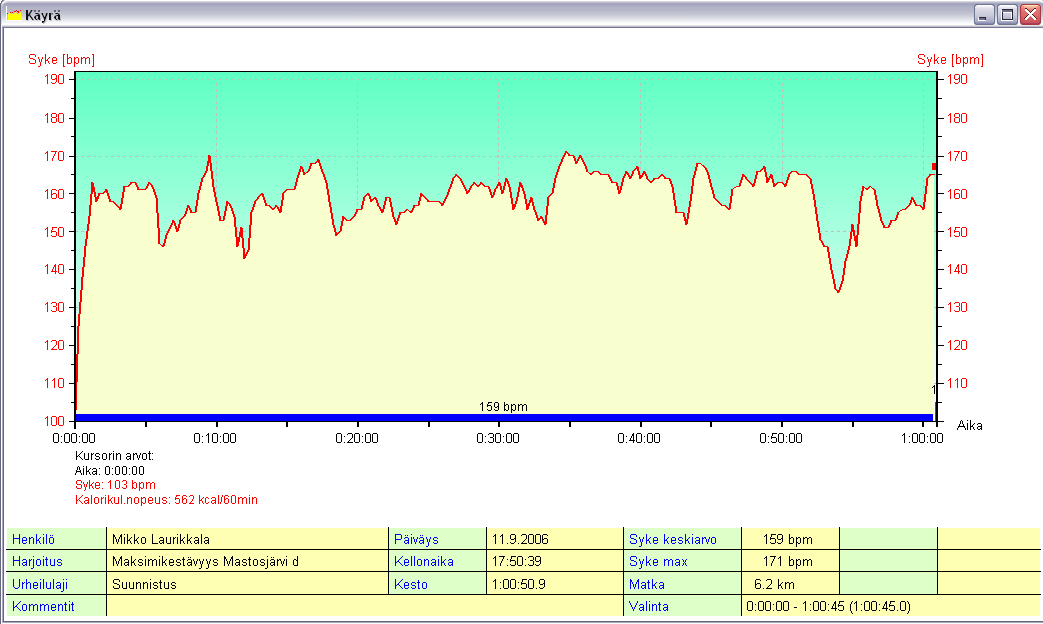1043x624 pixels.
Task: Select the Henkilö label cell
Action: [x=56, y=539]
